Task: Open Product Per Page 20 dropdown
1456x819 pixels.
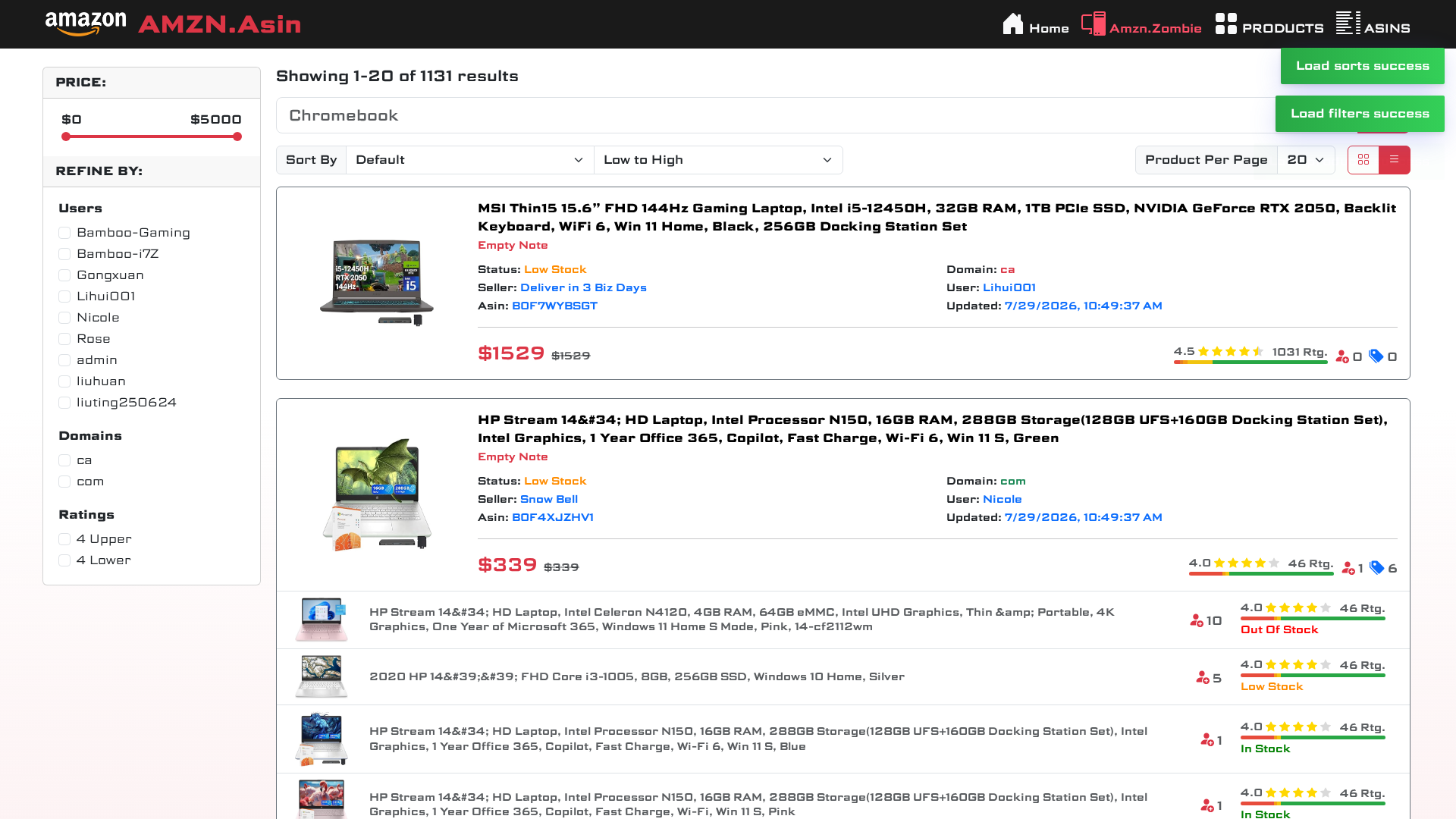Action: pos(1306,160)
